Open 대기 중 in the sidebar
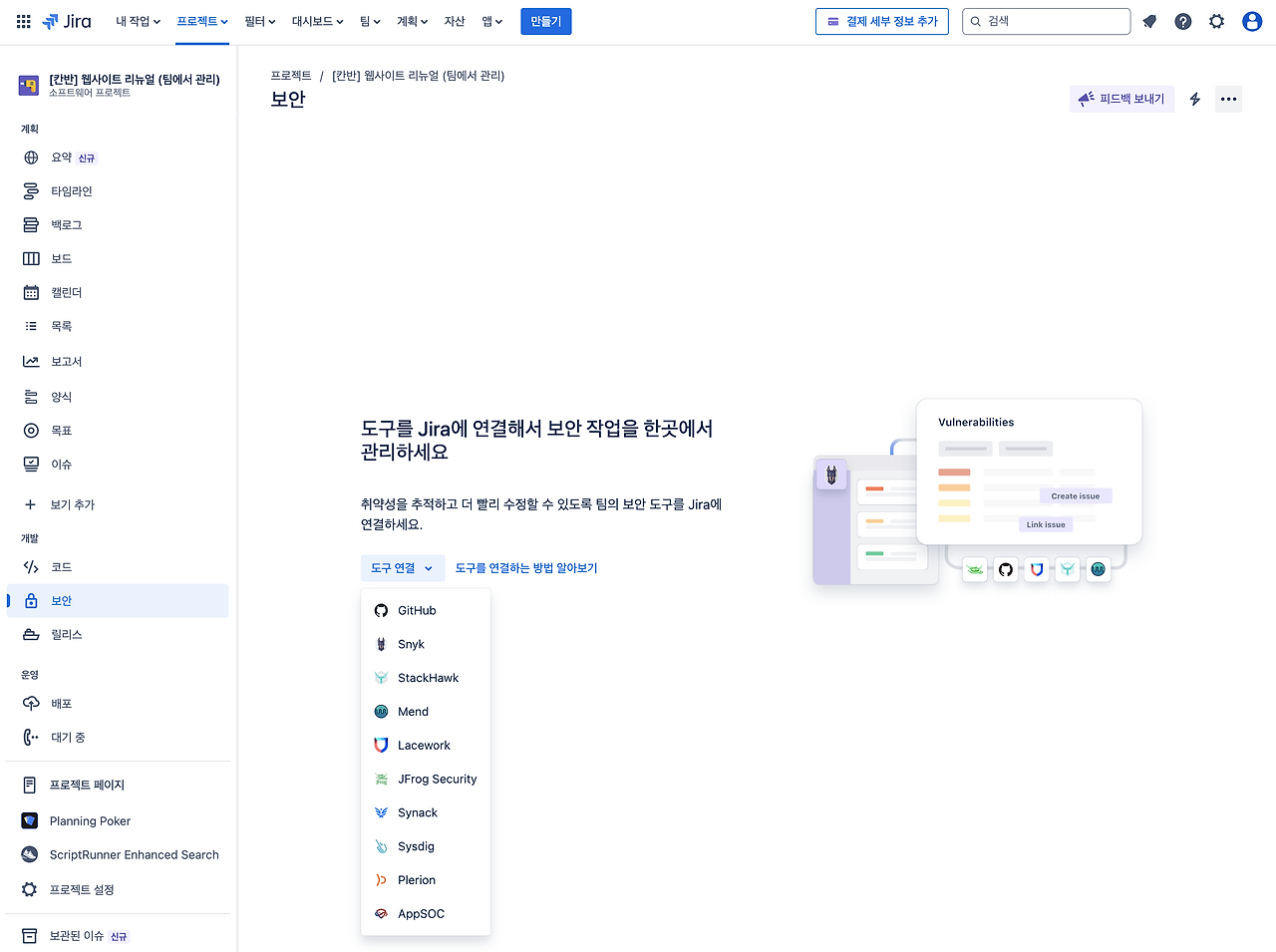This screenshot has height=952, width=1276. point(118,738)
